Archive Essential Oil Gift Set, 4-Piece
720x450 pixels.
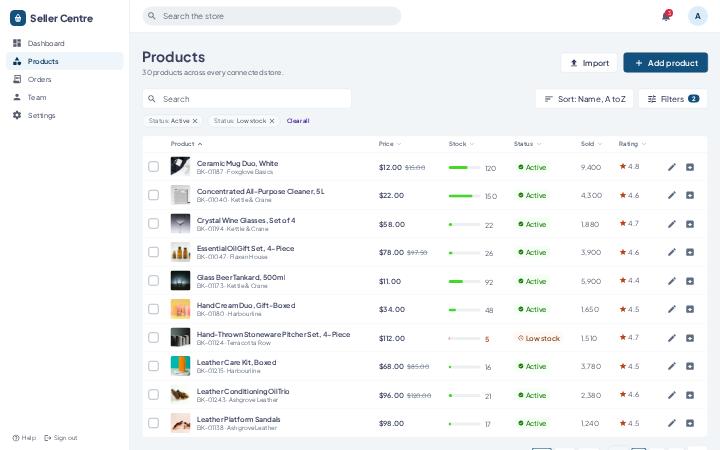690,252
